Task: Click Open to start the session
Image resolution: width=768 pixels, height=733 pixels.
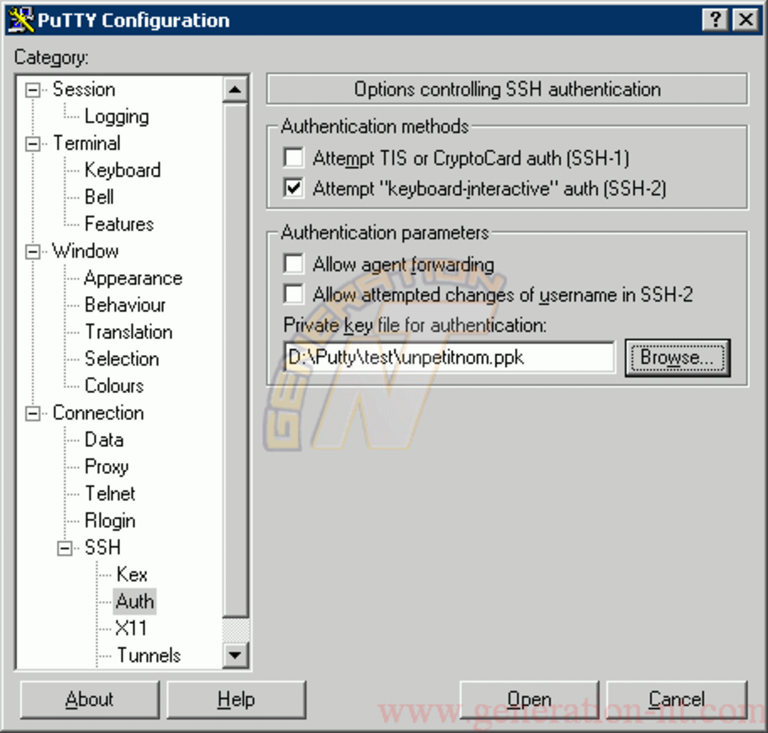Action: pyautogui.click(x=529, y=700)
